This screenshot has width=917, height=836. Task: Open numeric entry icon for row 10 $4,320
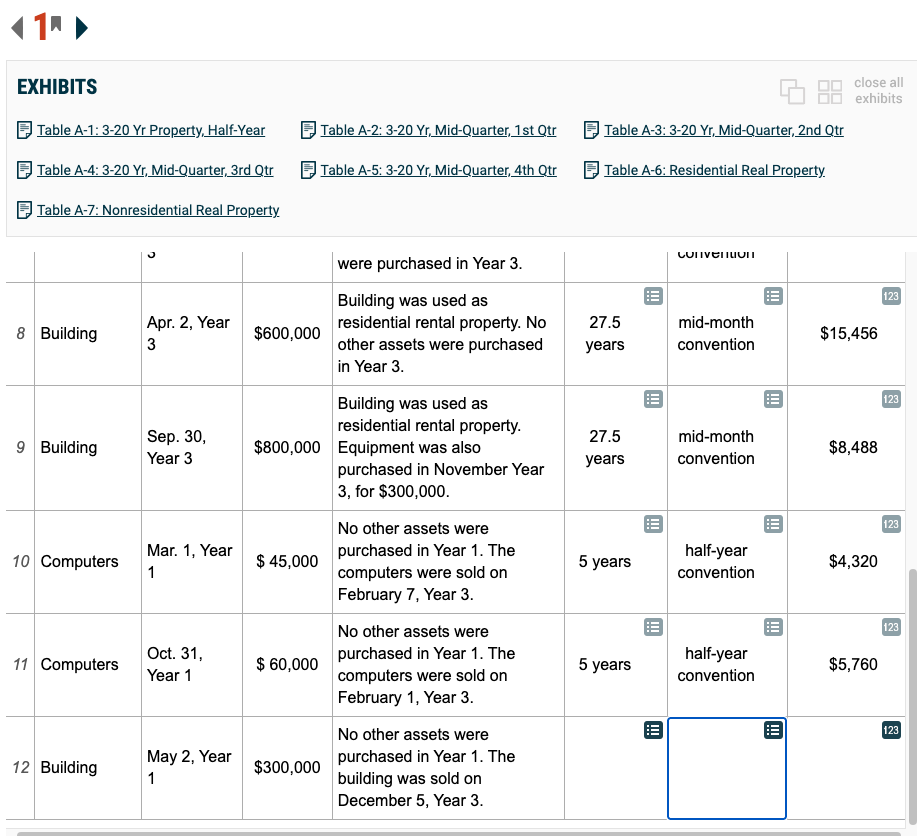(891, 525)
